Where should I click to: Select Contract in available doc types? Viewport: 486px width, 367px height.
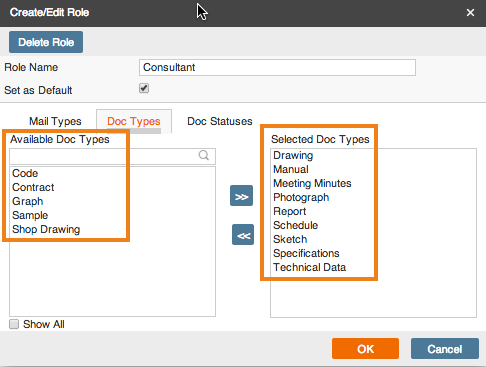pos(33,187)
